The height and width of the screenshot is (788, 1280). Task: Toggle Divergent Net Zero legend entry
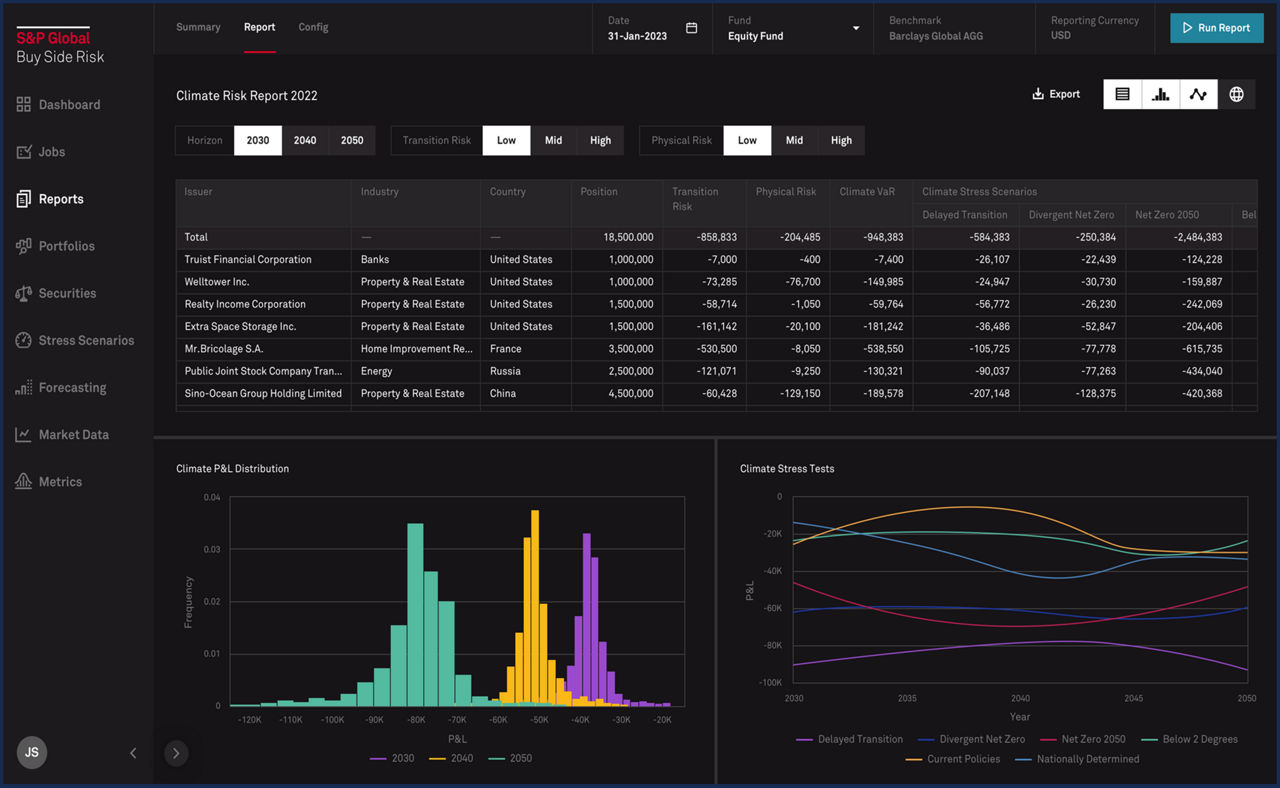point(971,739)
